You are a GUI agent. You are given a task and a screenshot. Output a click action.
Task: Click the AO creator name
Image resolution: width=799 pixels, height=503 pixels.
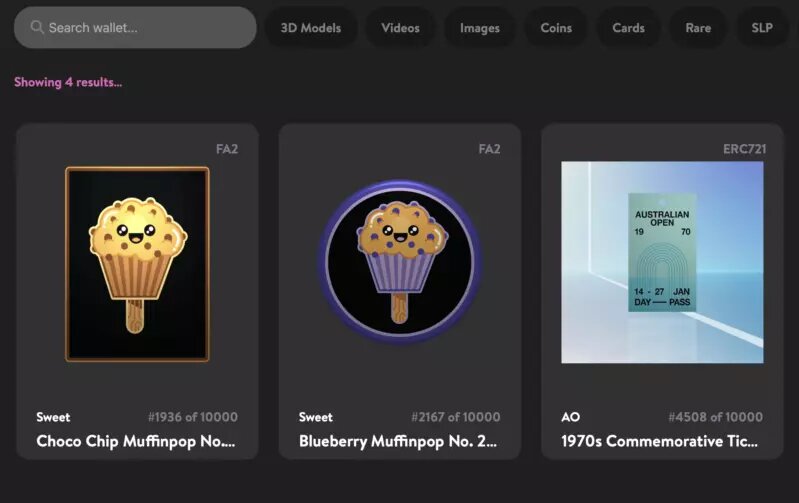point(570,417)
